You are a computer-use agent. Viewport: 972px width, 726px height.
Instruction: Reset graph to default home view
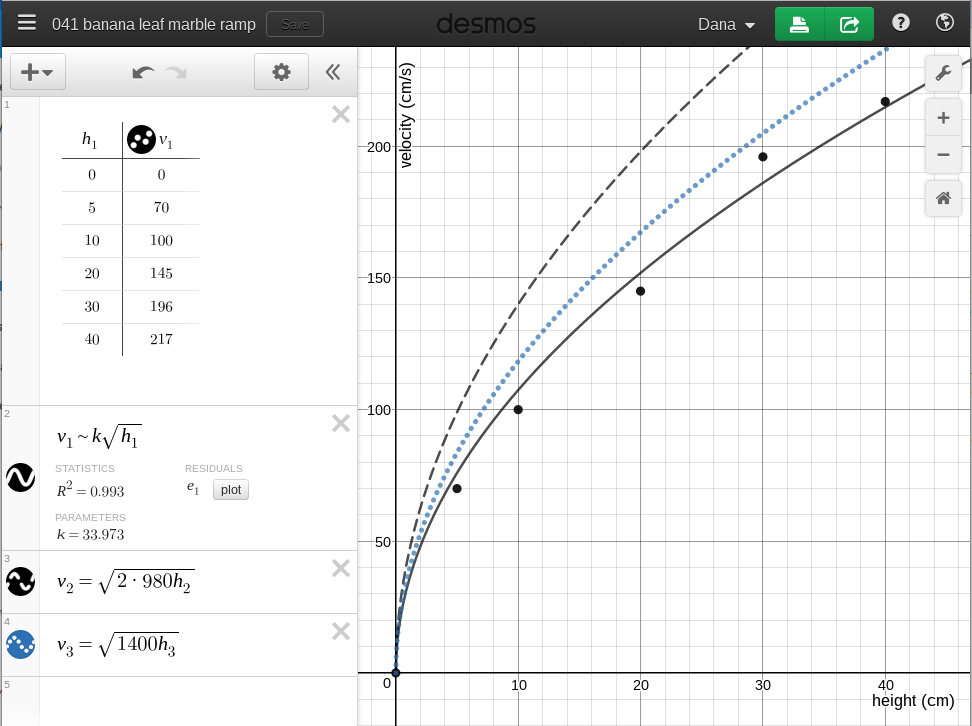click(x=942, y=198)
